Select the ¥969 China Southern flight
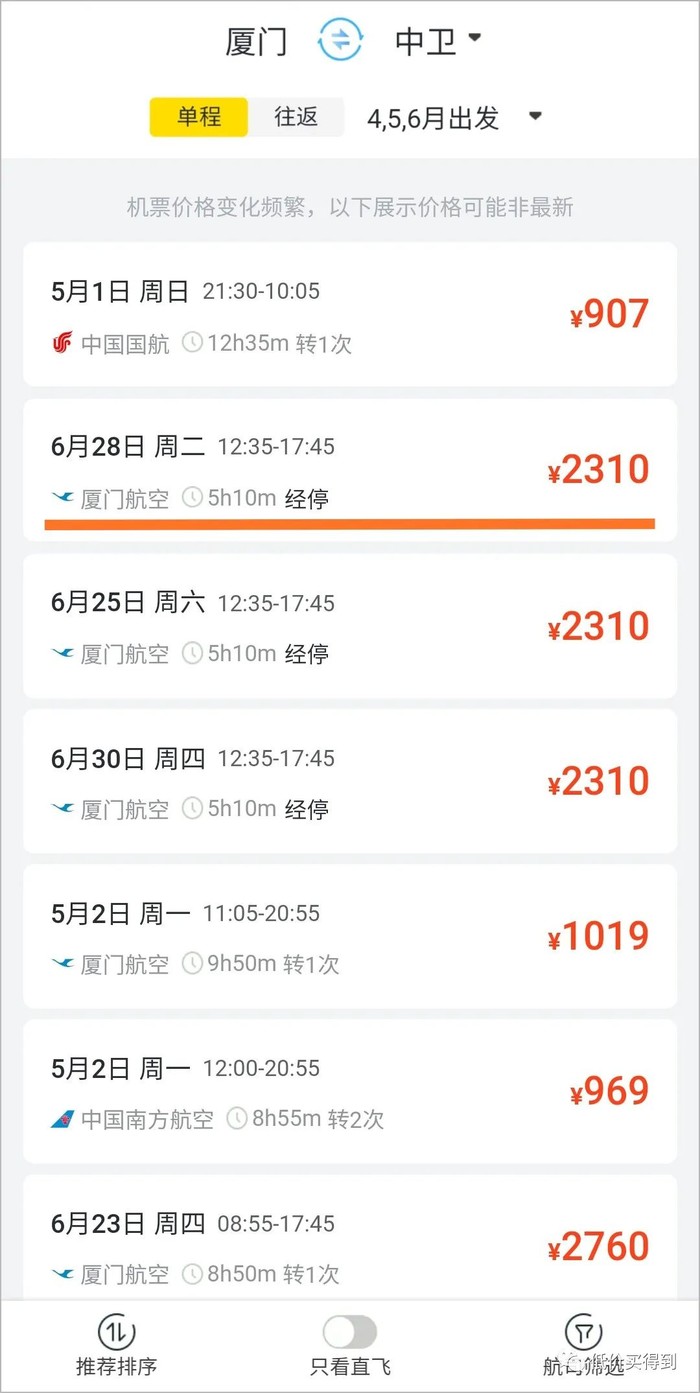The height and width of the screenshot is (1393, 700). coord(350,1091)
